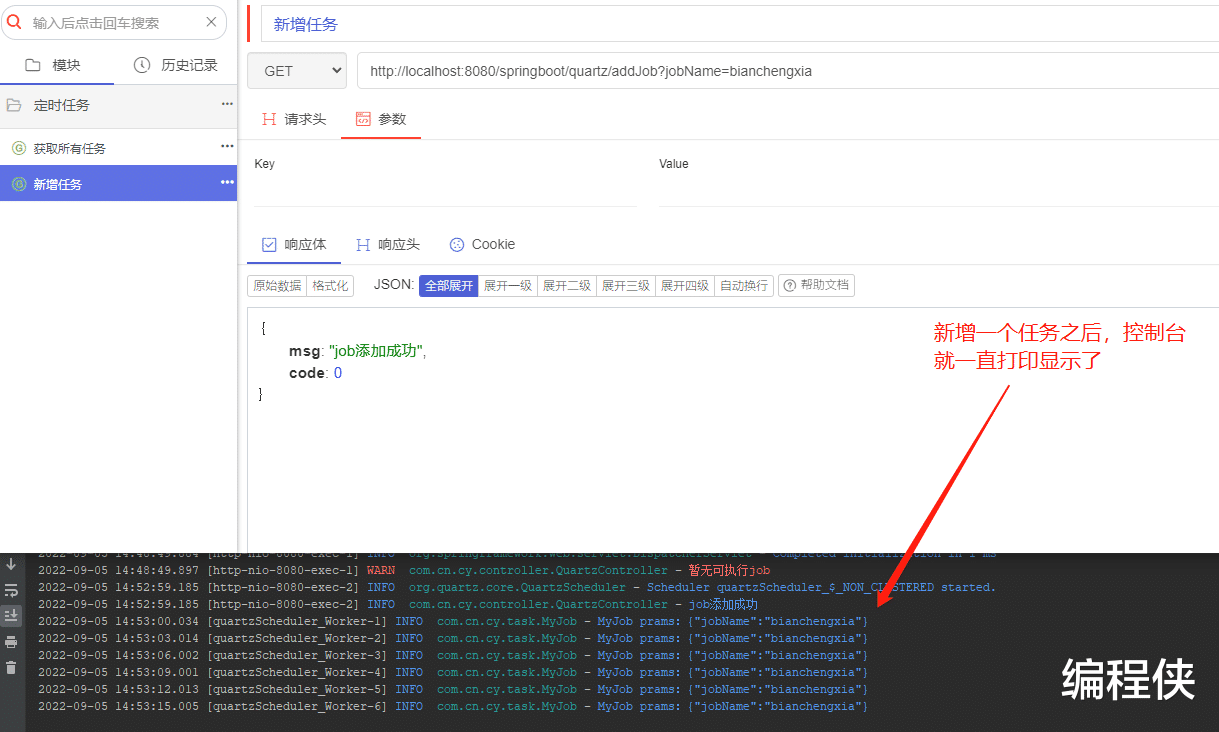The width and height of the screenshot is (1219, 732).
Task: Open the 响应体 response tab
Action: click(294, 244)
